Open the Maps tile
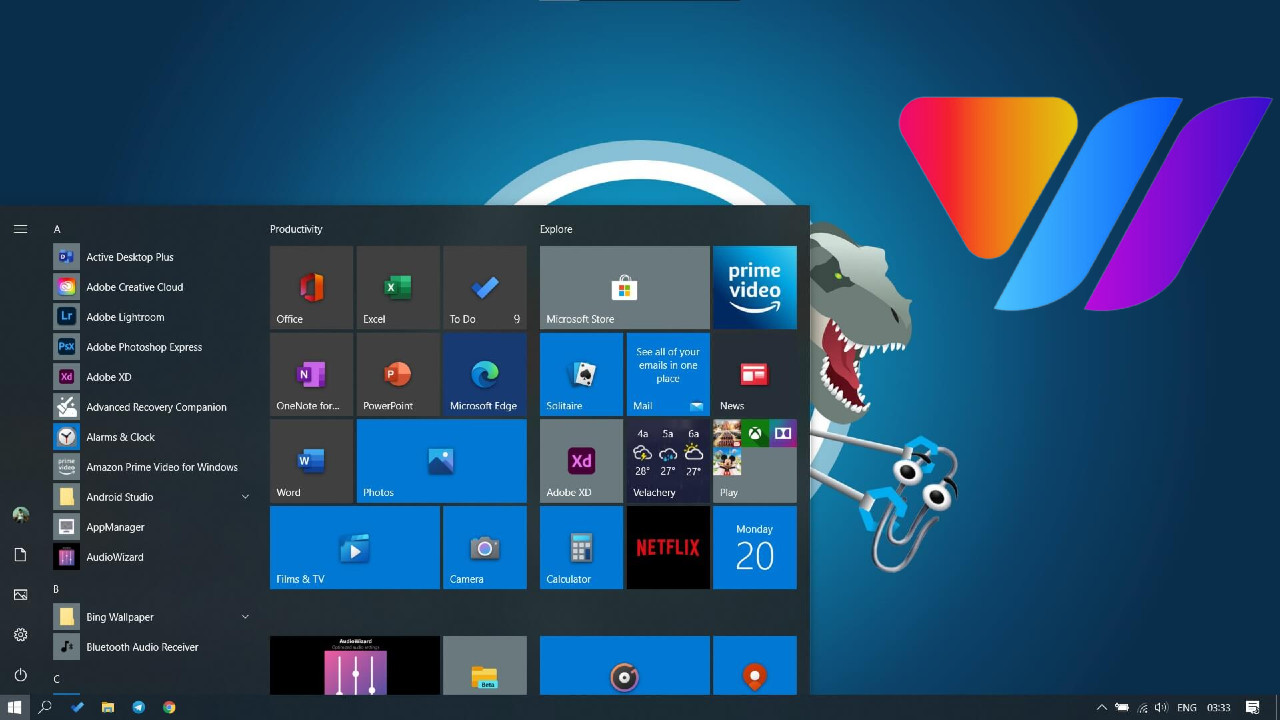 (755, 665)
